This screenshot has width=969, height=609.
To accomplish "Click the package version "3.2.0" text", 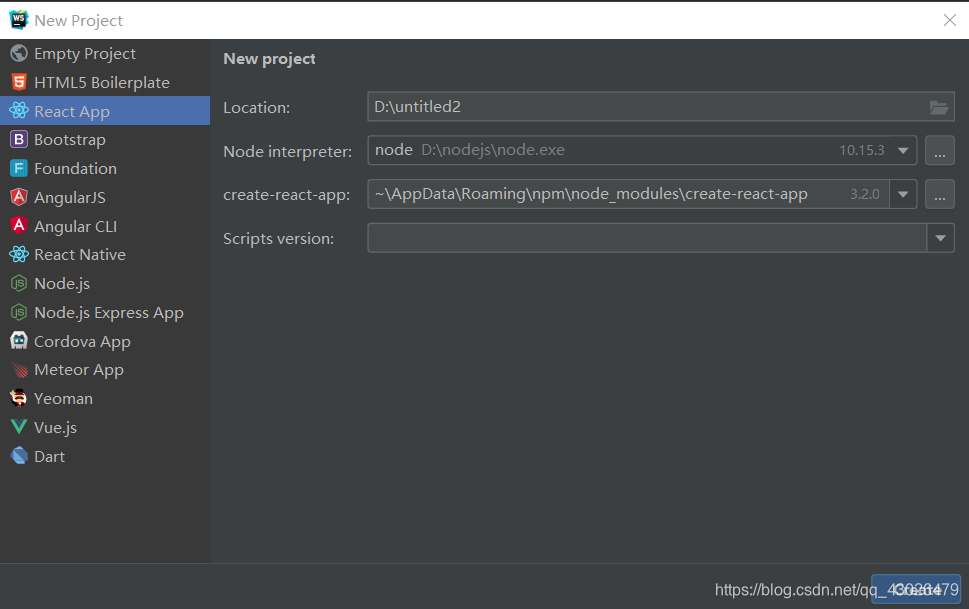I will coord(865,194).
